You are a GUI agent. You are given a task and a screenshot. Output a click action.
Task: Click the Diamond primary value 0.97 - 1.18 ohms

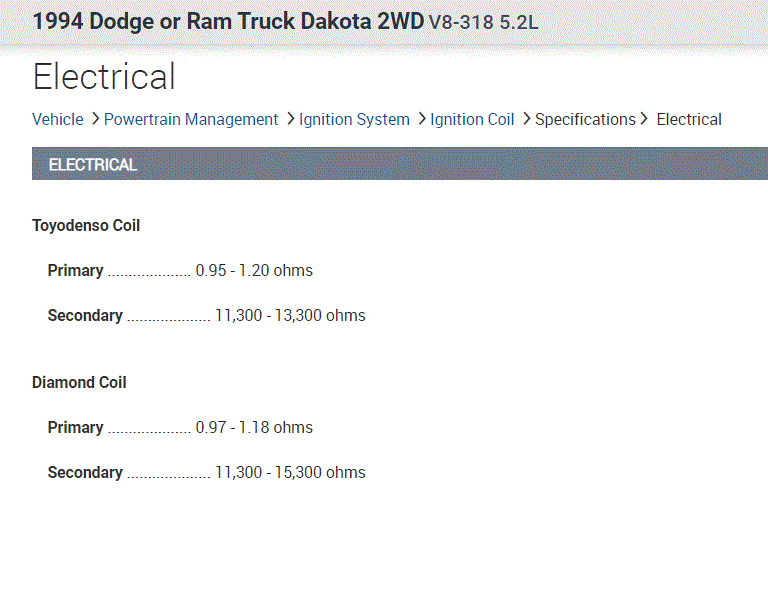[x=254, y=427]
